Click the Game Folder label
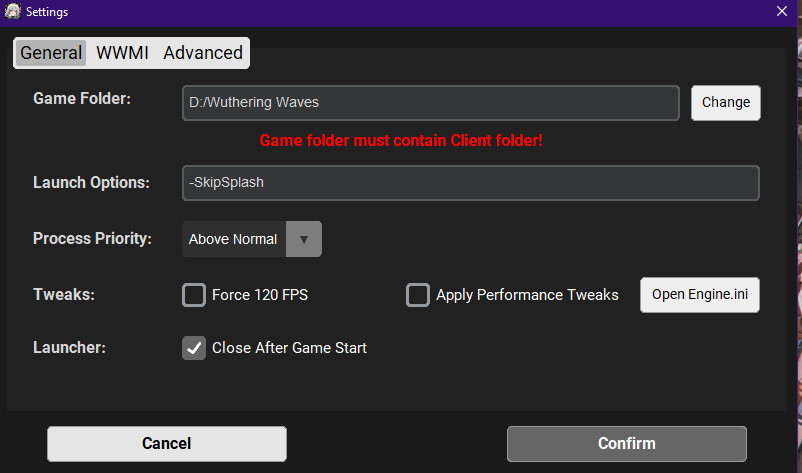 (x=82, y=98)
